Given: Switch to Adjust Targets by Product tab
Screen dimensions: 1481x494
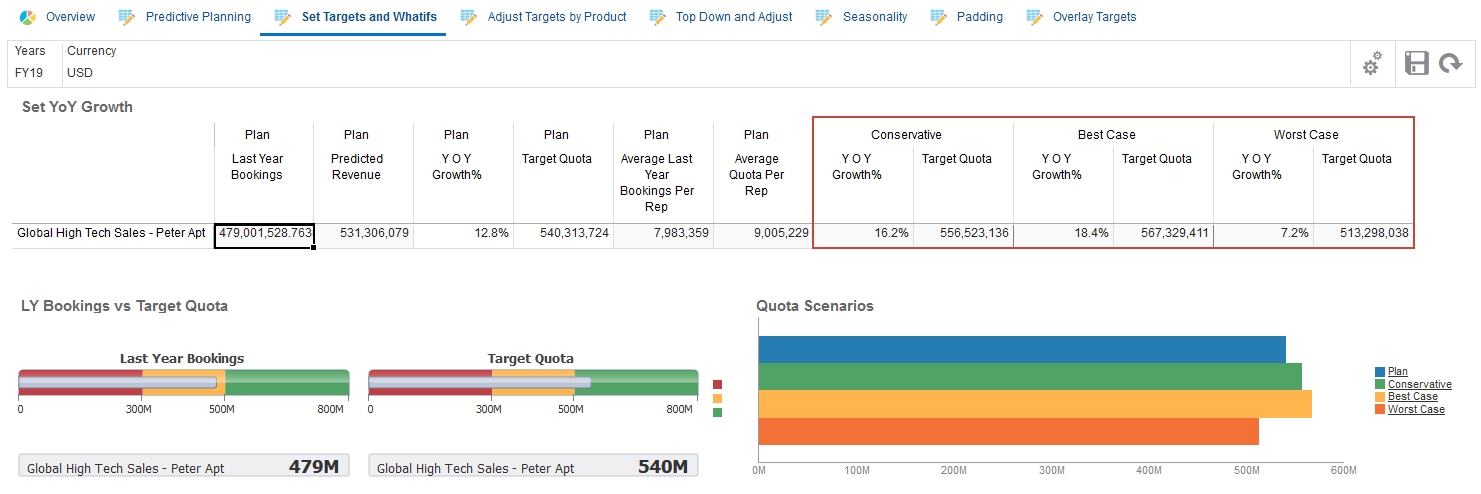Looking at the screenshot, I should [556, 17].
